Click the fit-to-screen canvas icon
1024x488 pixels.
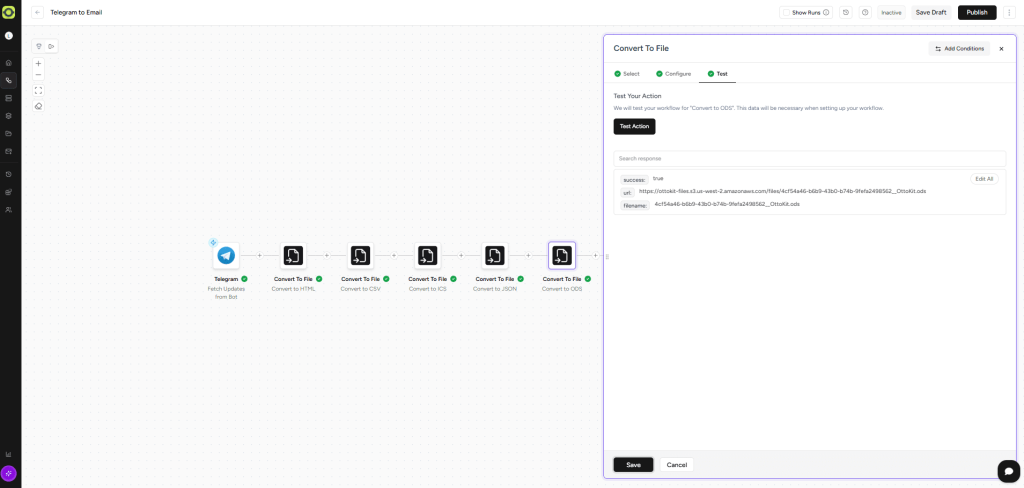(38, 90)
